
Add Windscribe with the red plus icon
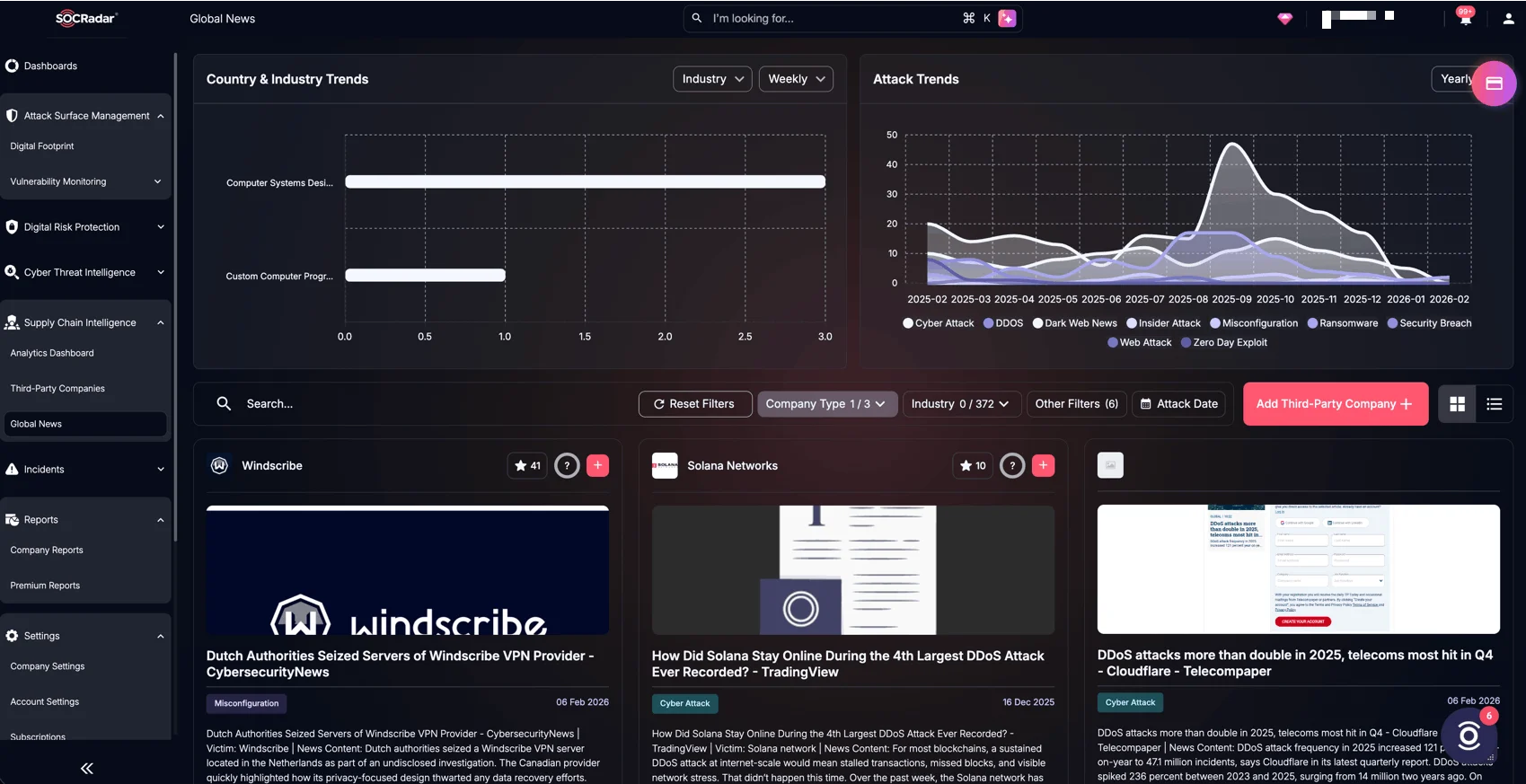tap(597, 465)
